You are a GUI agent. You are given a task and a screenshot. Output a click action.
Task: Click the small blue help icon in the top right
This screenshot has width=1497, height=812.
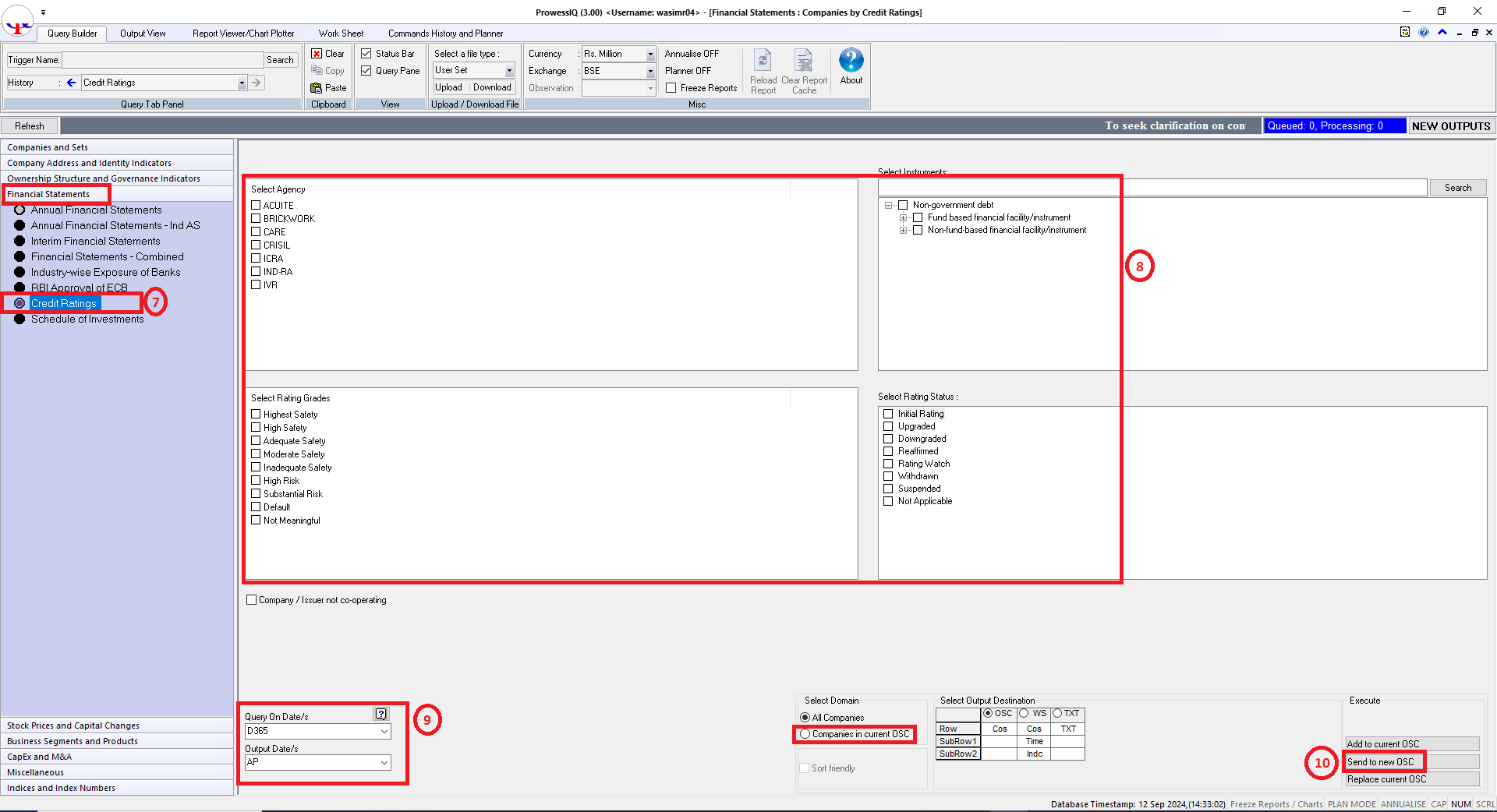click(x=1424, y=32)
